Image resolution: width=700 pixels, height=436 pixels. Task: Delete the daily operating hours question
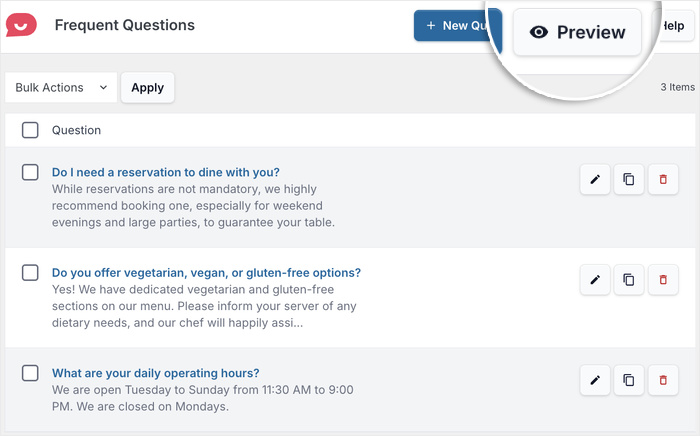tap(662, 380)
